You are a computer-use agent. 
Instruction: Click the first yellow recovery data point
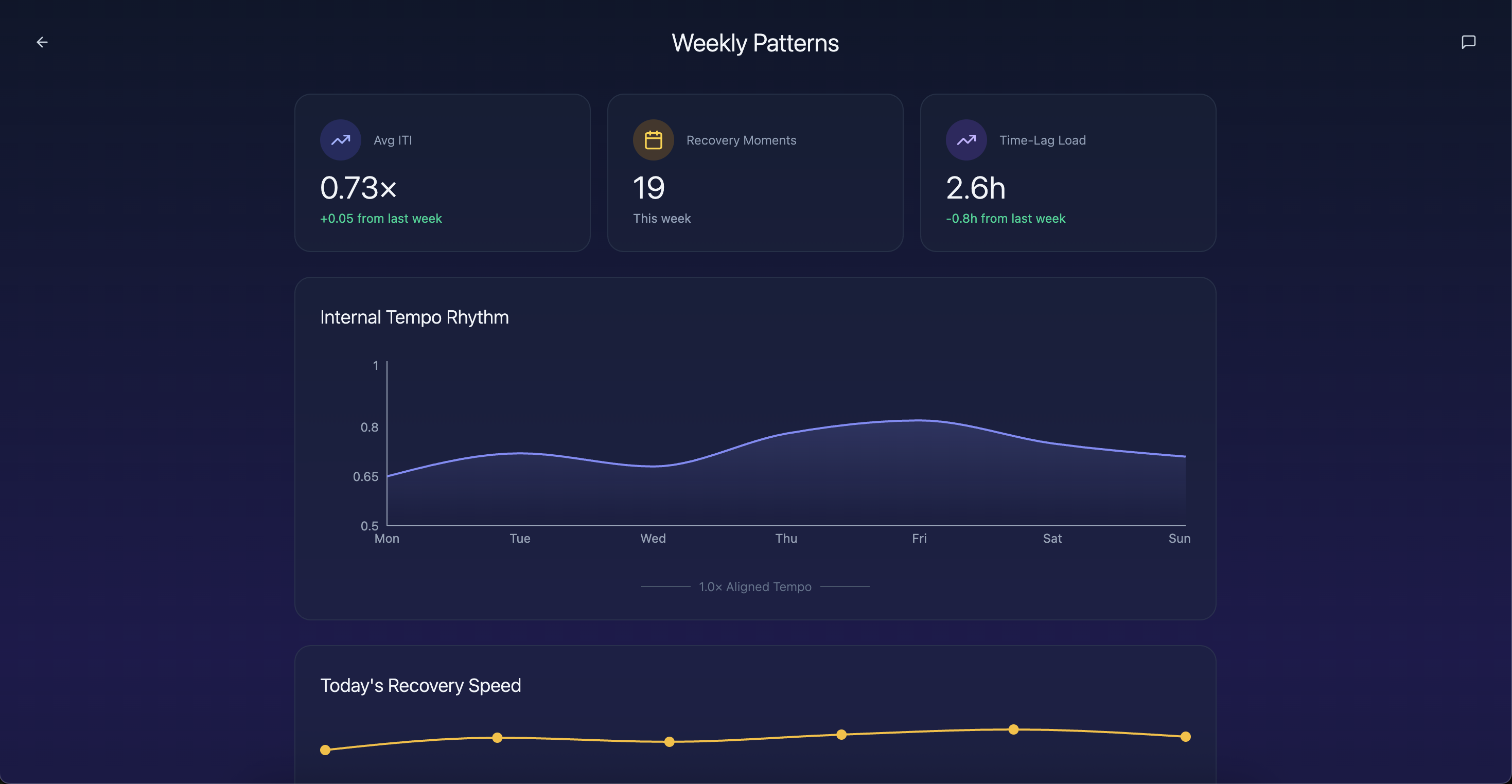tap(325, 750)
